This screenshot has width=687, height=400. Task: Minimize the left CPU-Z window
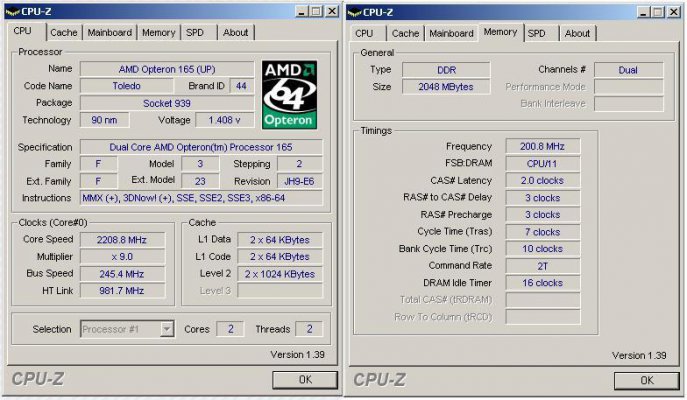(x=301, y=11)
